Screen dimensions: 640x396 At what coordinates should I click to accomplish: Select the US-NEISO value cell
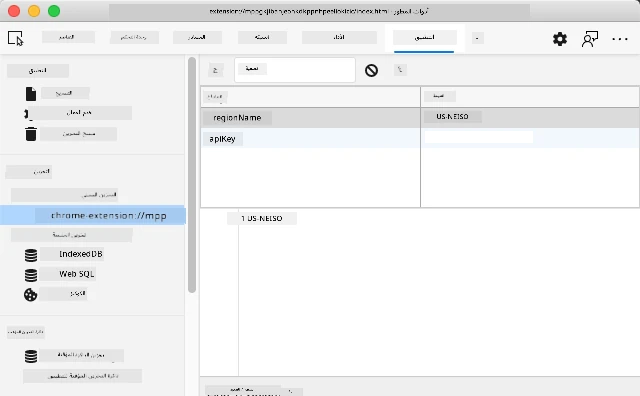tap(530, 118)
